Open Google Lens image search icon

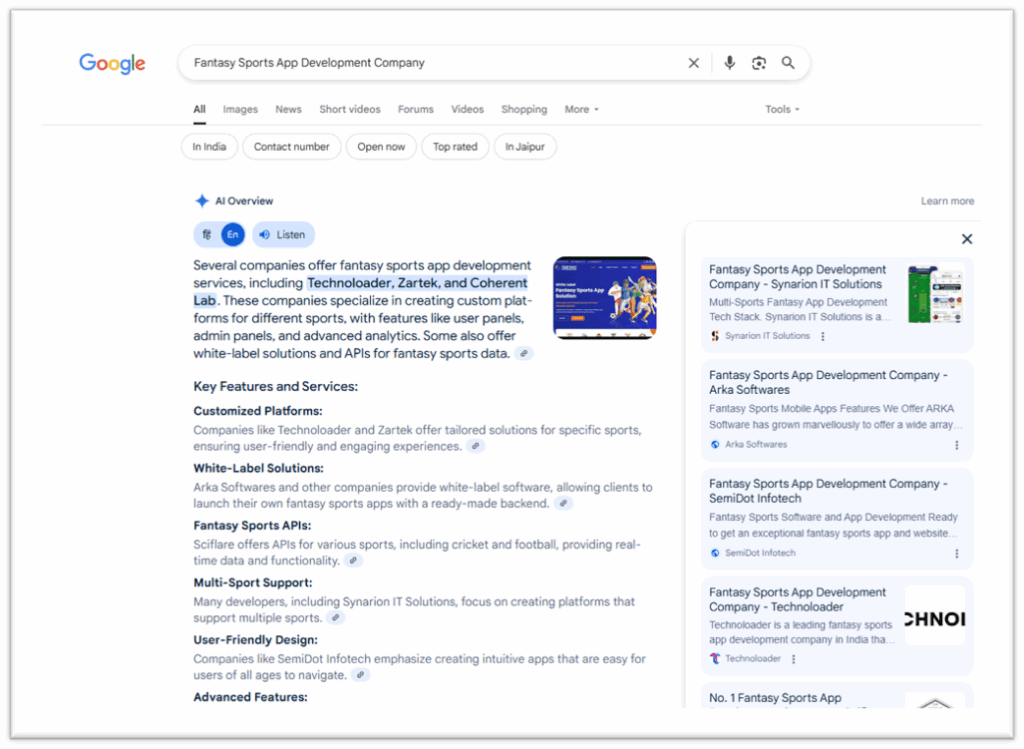759,63
